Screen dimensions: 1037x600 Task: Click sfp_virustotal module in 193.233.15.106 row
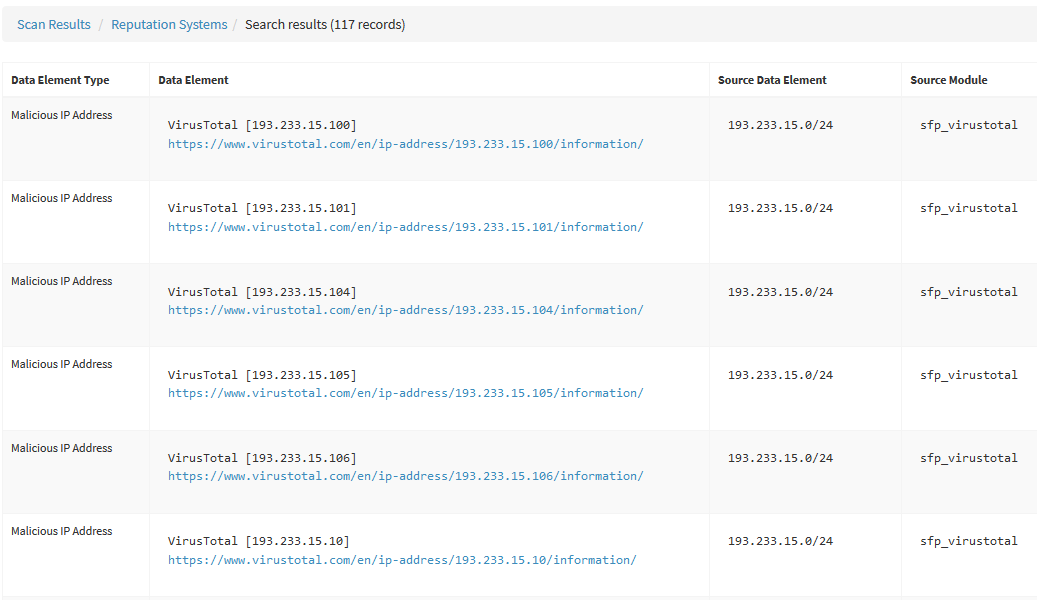coord(969,458)
